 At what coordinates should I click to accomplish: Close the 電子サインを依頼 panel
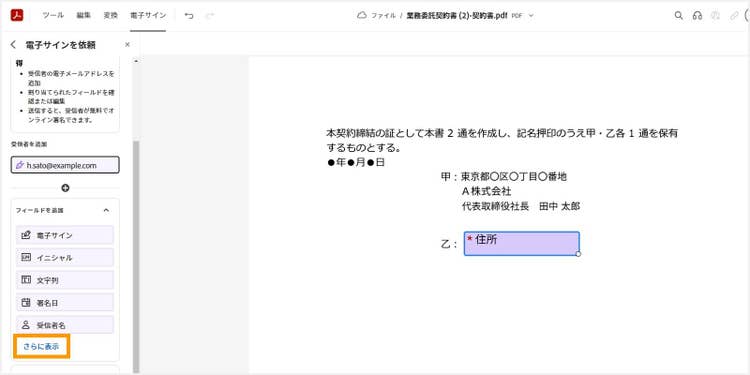click(x=127, y=44)
